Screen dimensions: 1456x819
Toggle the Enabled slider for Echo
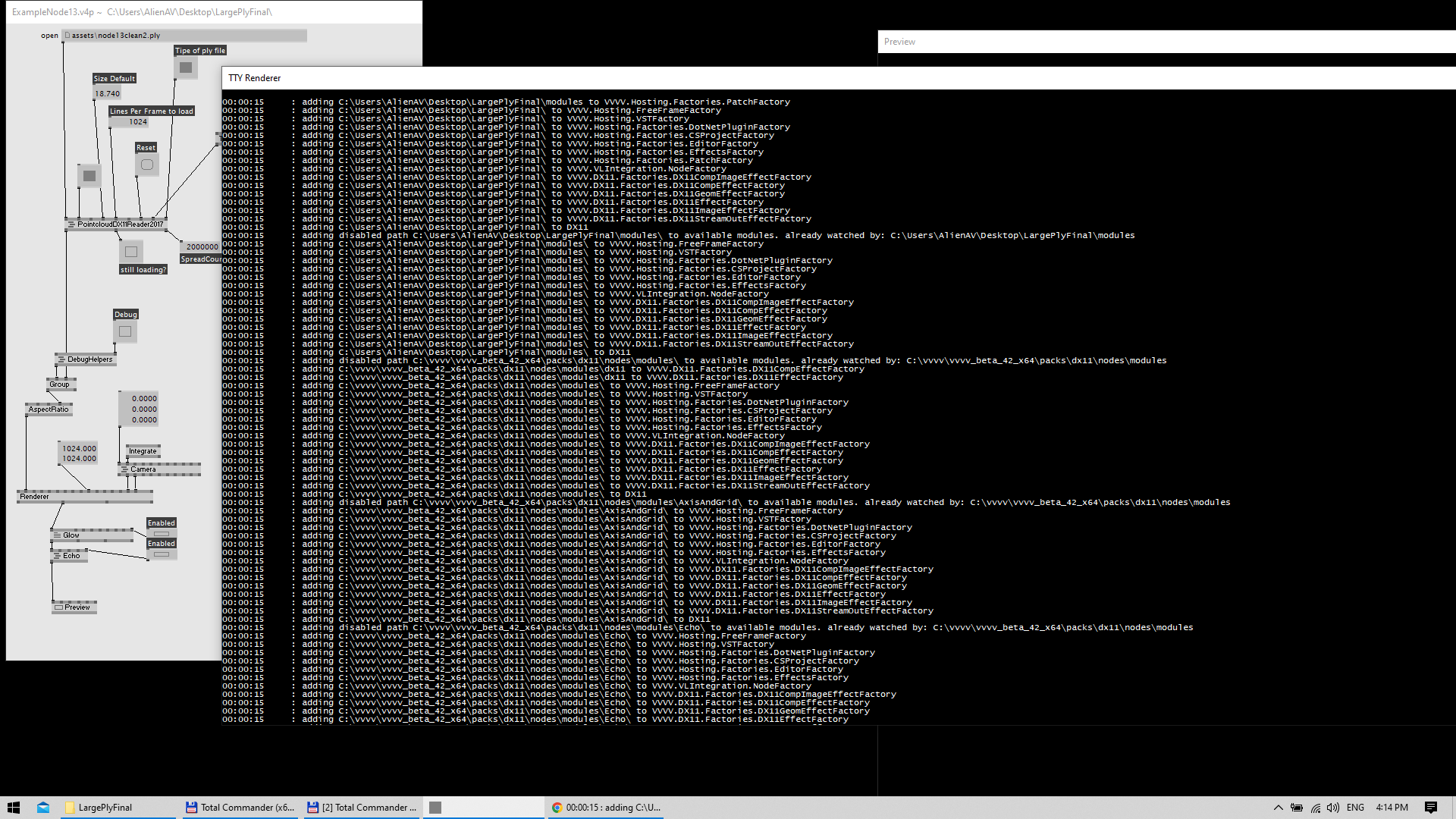162,554
